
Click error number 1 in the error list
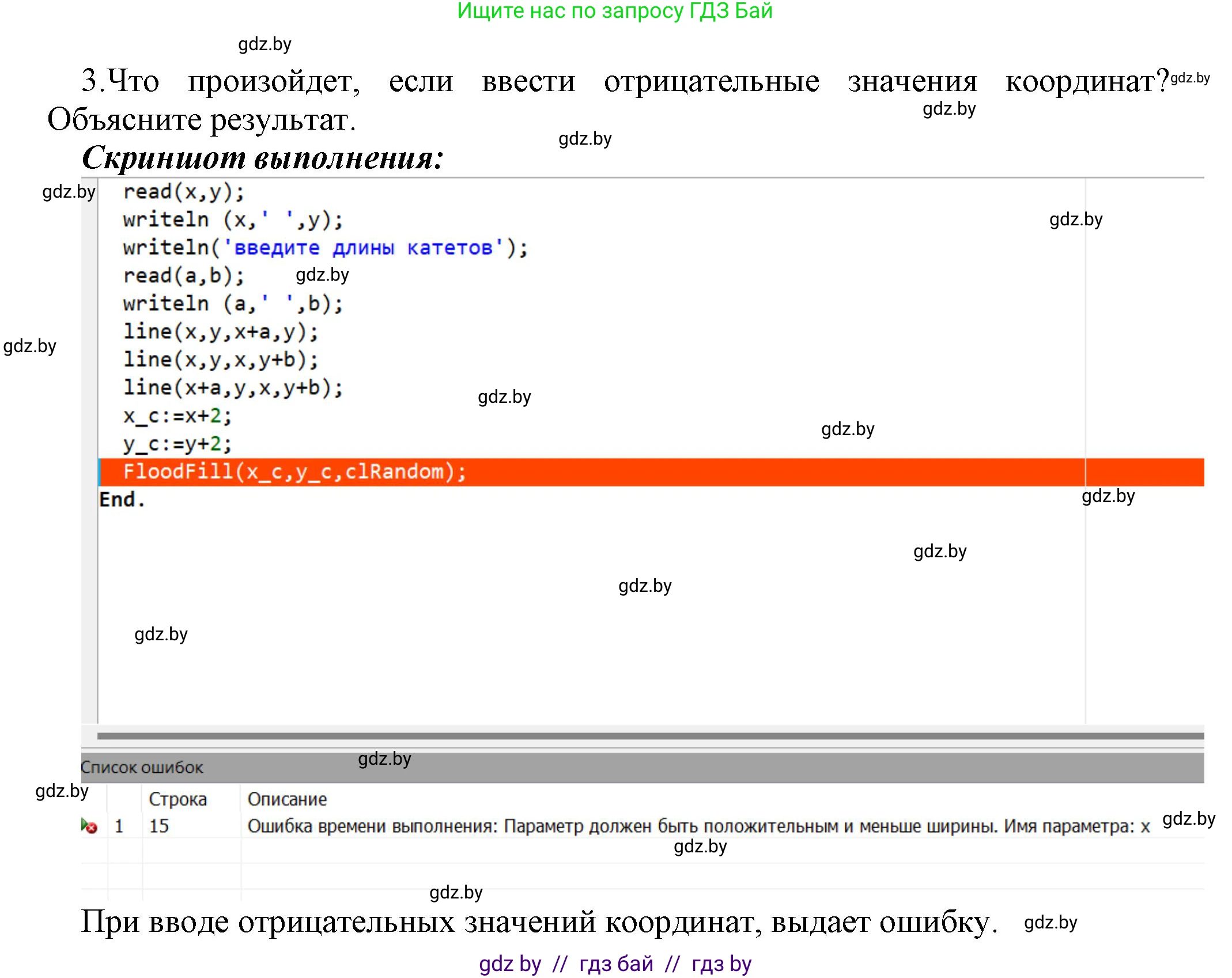click(x=119, y=826)
